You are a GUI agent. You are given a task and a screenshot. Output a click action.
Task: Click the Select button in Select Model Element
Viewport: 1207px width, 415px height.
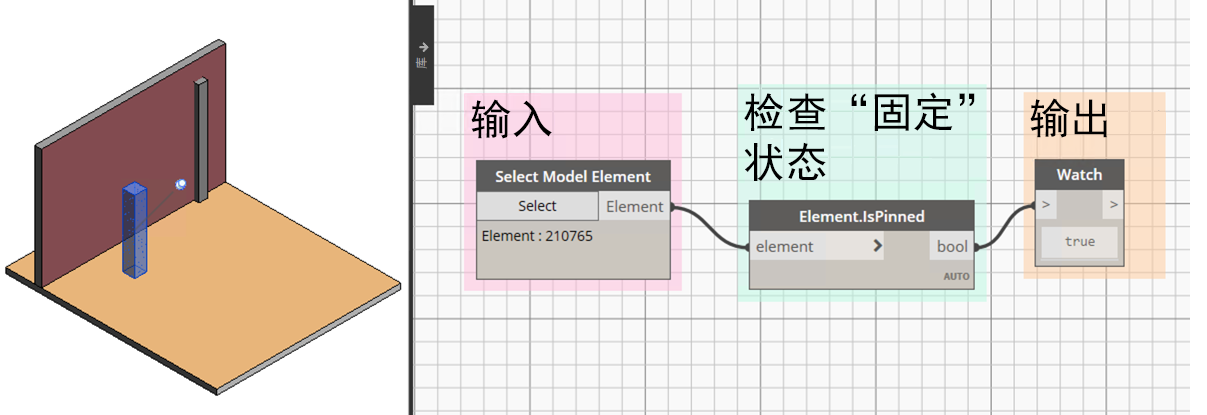[x=537, y=206]
